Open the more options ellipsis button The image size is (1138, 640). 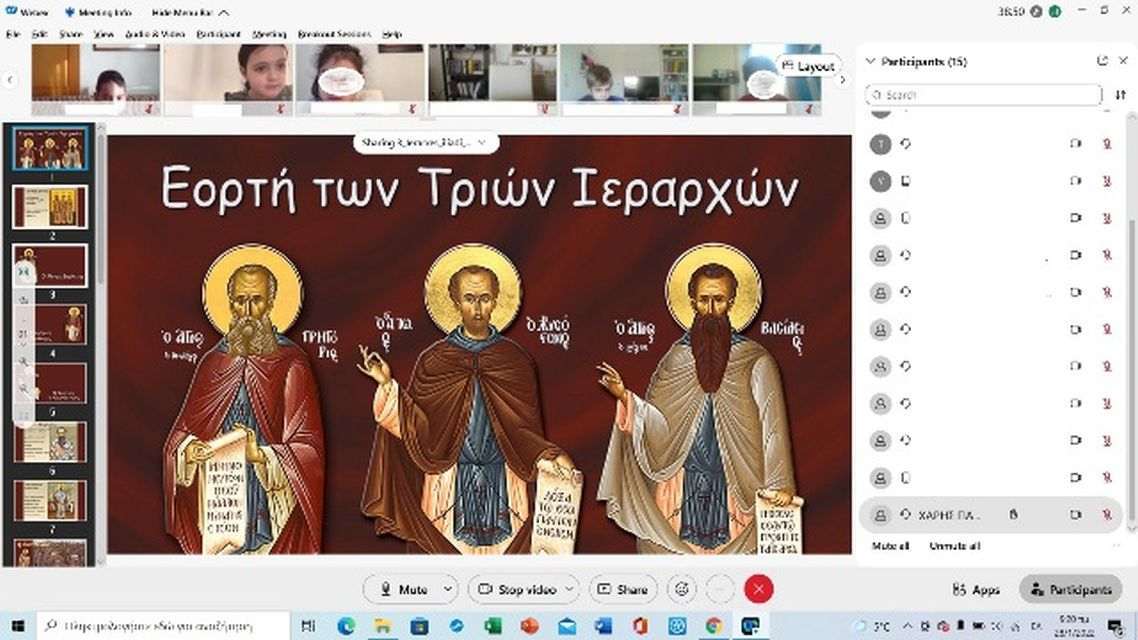(720, 589)
